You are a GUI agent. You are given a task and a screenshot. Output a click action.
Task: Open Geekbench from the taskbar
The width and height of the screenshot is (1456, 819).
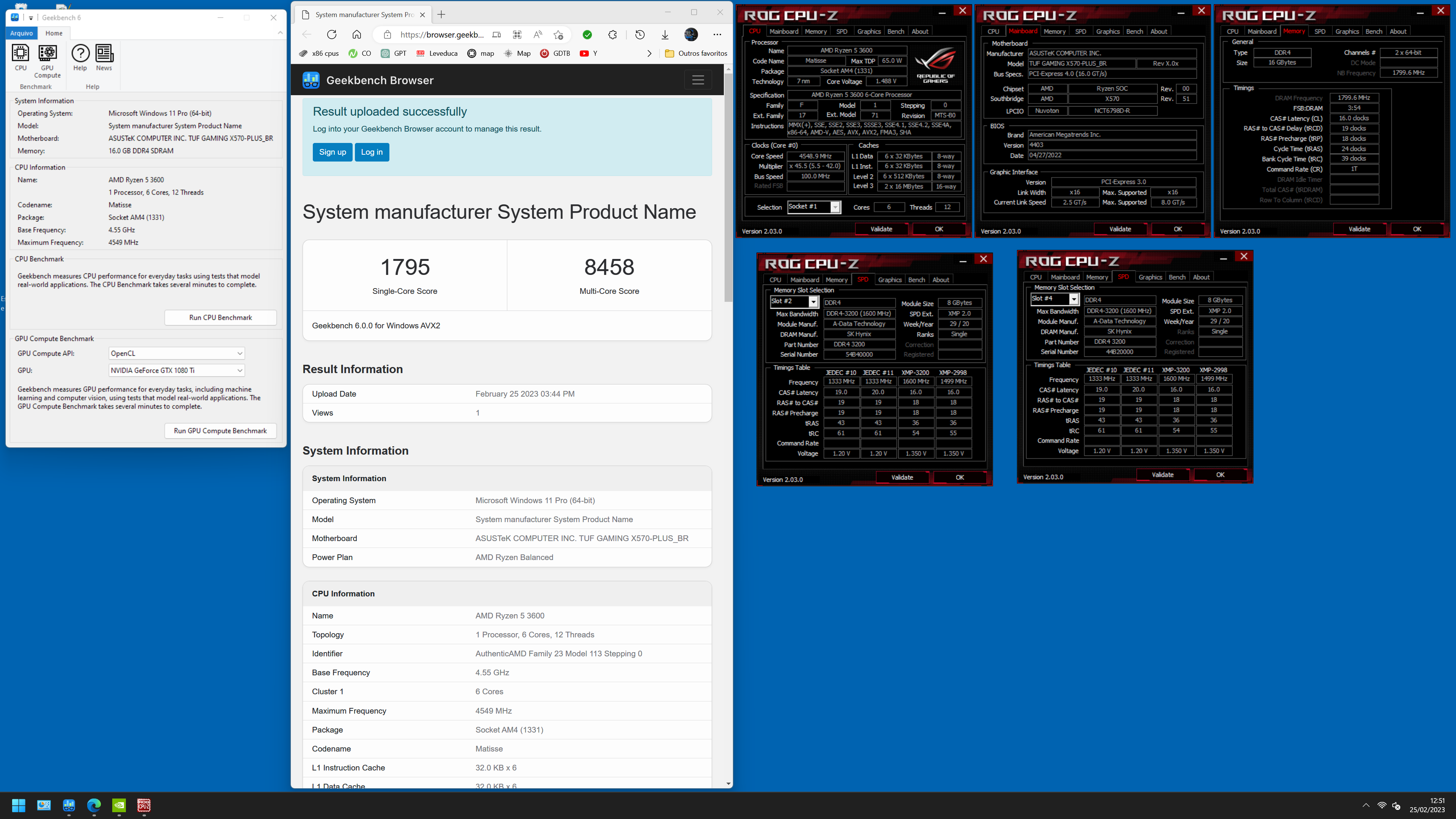(x=69, y=805)
